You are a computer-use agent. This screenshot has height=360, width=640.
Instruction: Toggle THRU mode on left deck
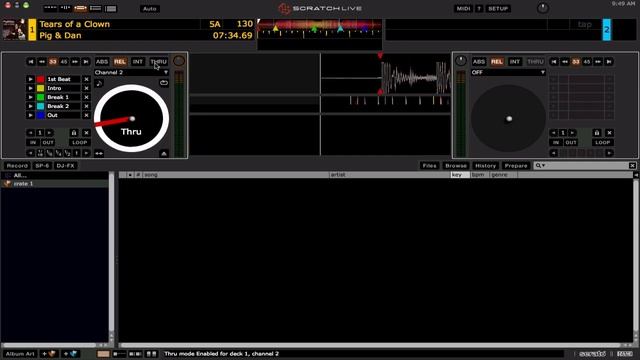(x=159, y=62)
